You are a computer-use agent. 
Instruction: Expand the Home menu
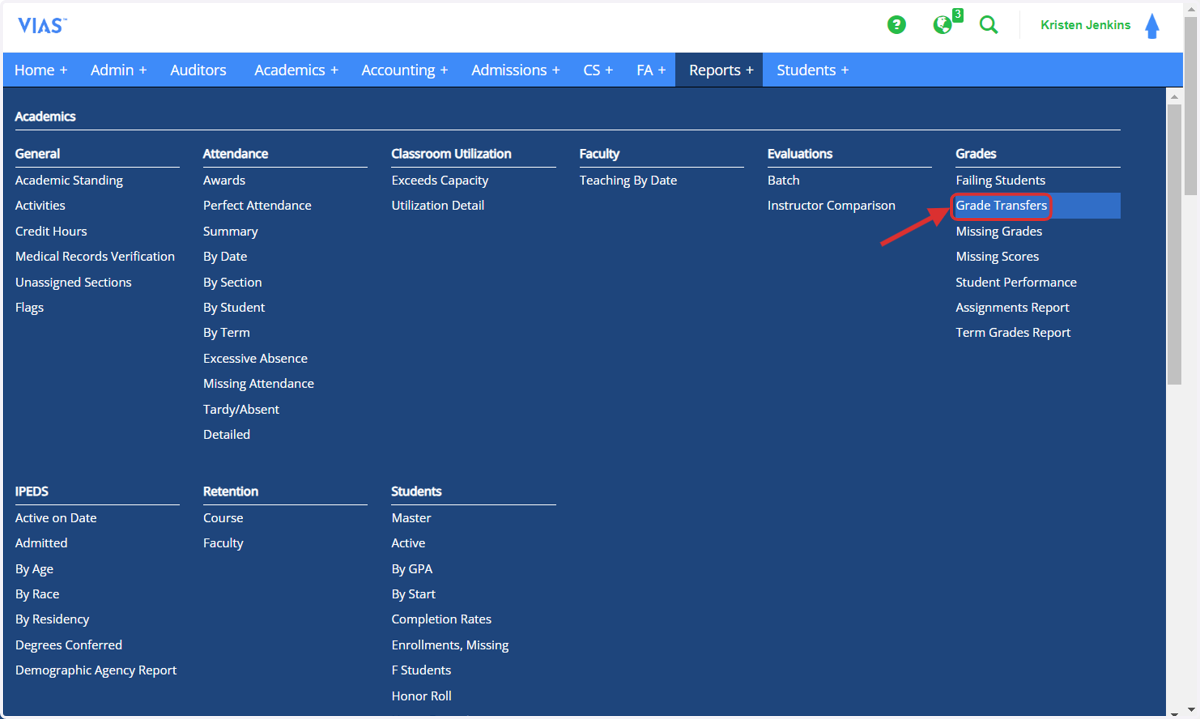tap(41, 70)
